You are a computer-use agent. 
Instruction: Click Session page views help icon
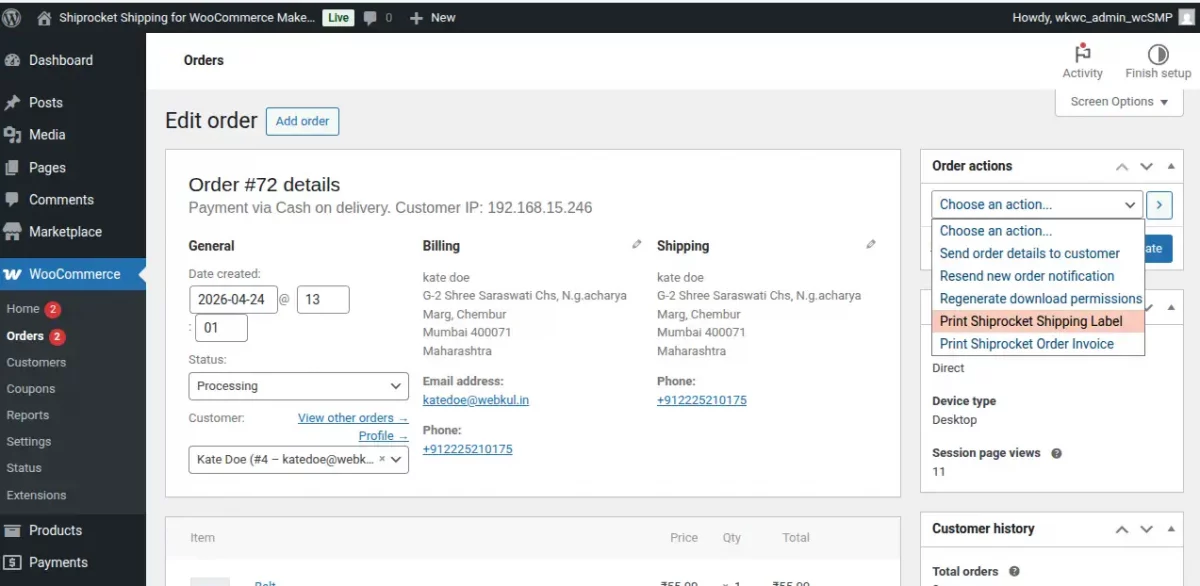tap(1056, 453)
